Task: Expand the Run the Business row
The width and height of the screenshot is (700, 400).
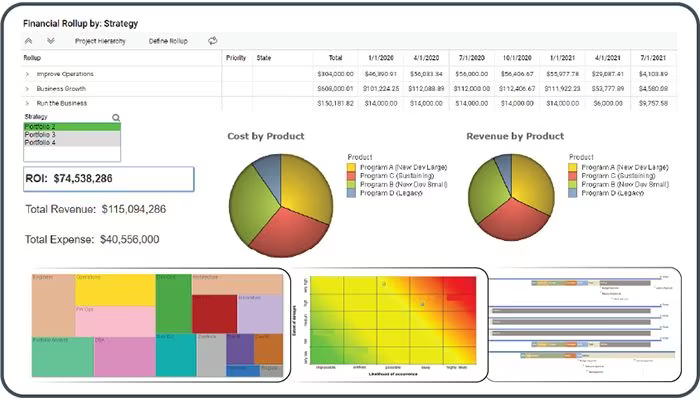Action: pos(27,104)
